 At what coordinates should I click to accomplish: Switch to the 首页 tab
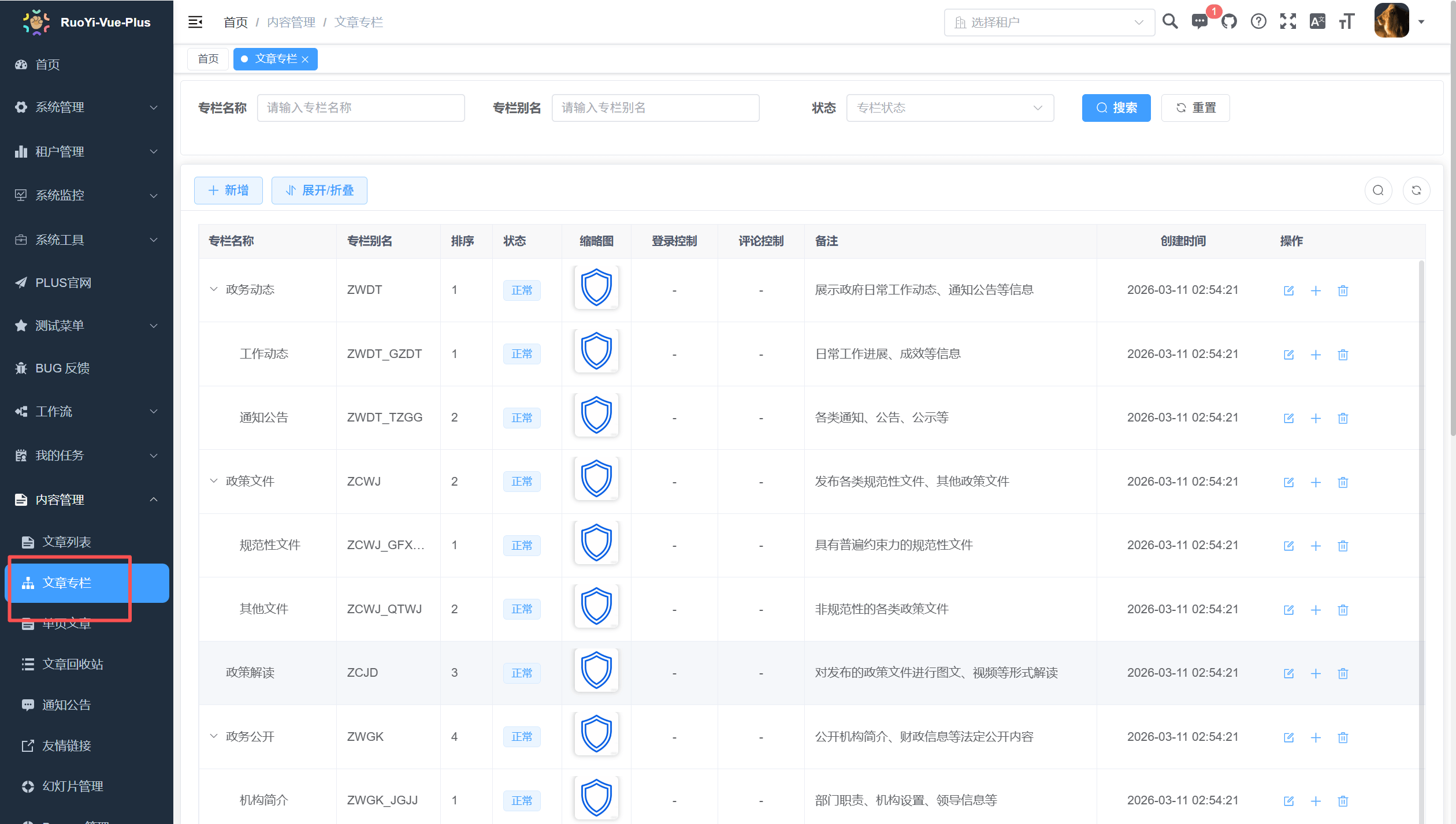pyautogui.click(x=207, y=58)
